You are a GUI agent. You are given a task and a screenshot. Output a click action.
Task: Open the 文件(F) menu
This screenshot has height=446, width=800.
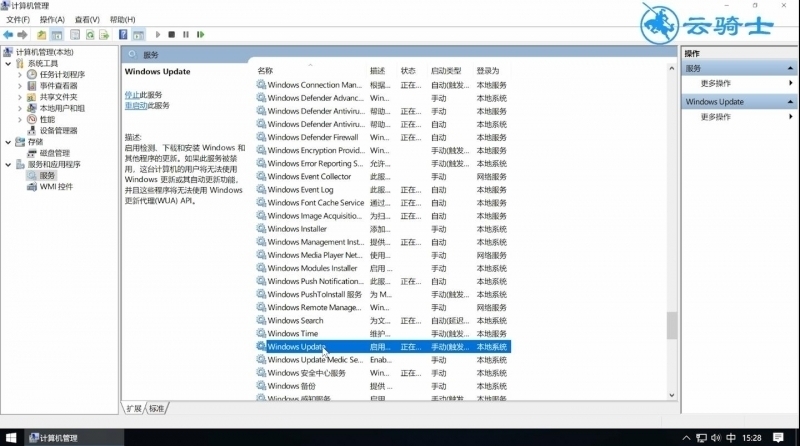[18, 19]
